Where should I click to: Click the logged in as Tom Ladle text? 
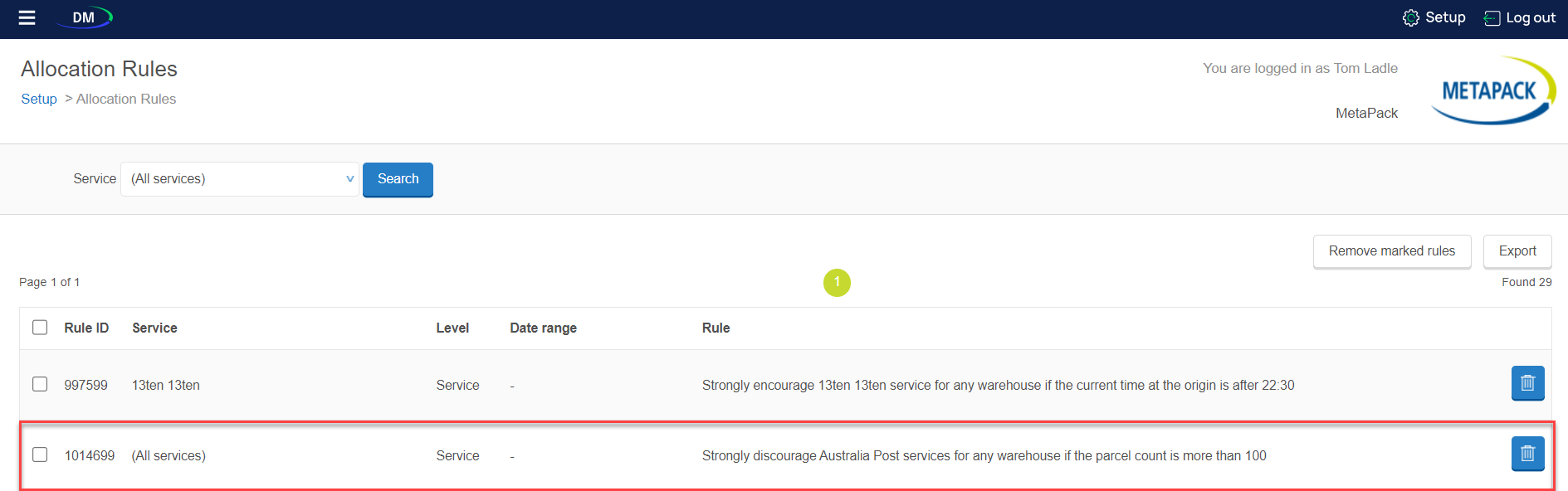point(1300,68)
